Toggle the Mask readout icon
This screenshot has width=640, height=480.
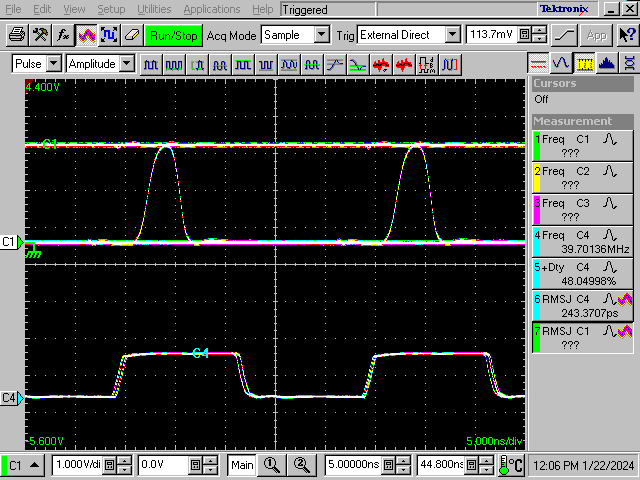(x=629, y=63)
